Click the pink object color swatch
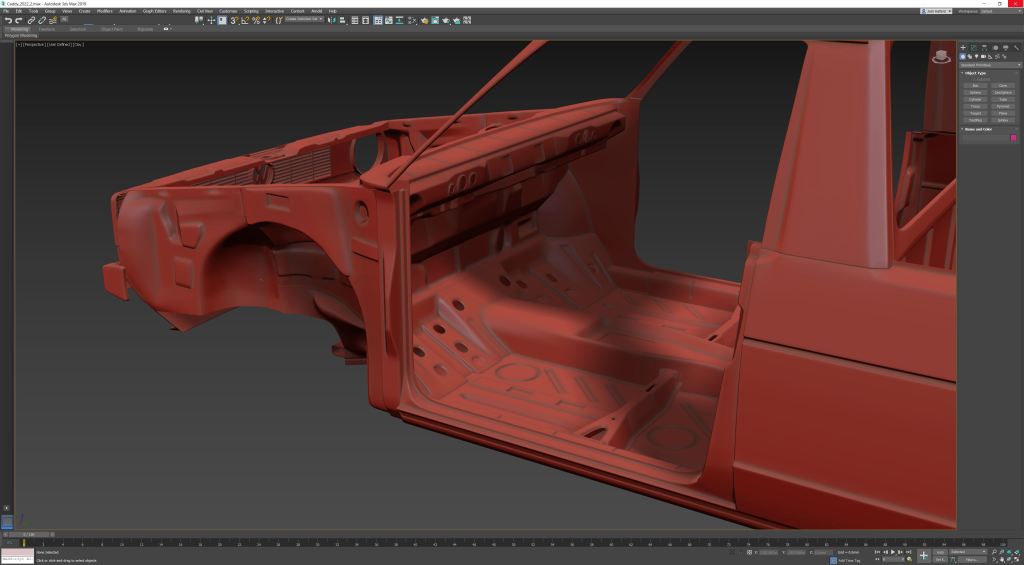This screenshot has height=565, width=1024. (x=1013, y=138)
